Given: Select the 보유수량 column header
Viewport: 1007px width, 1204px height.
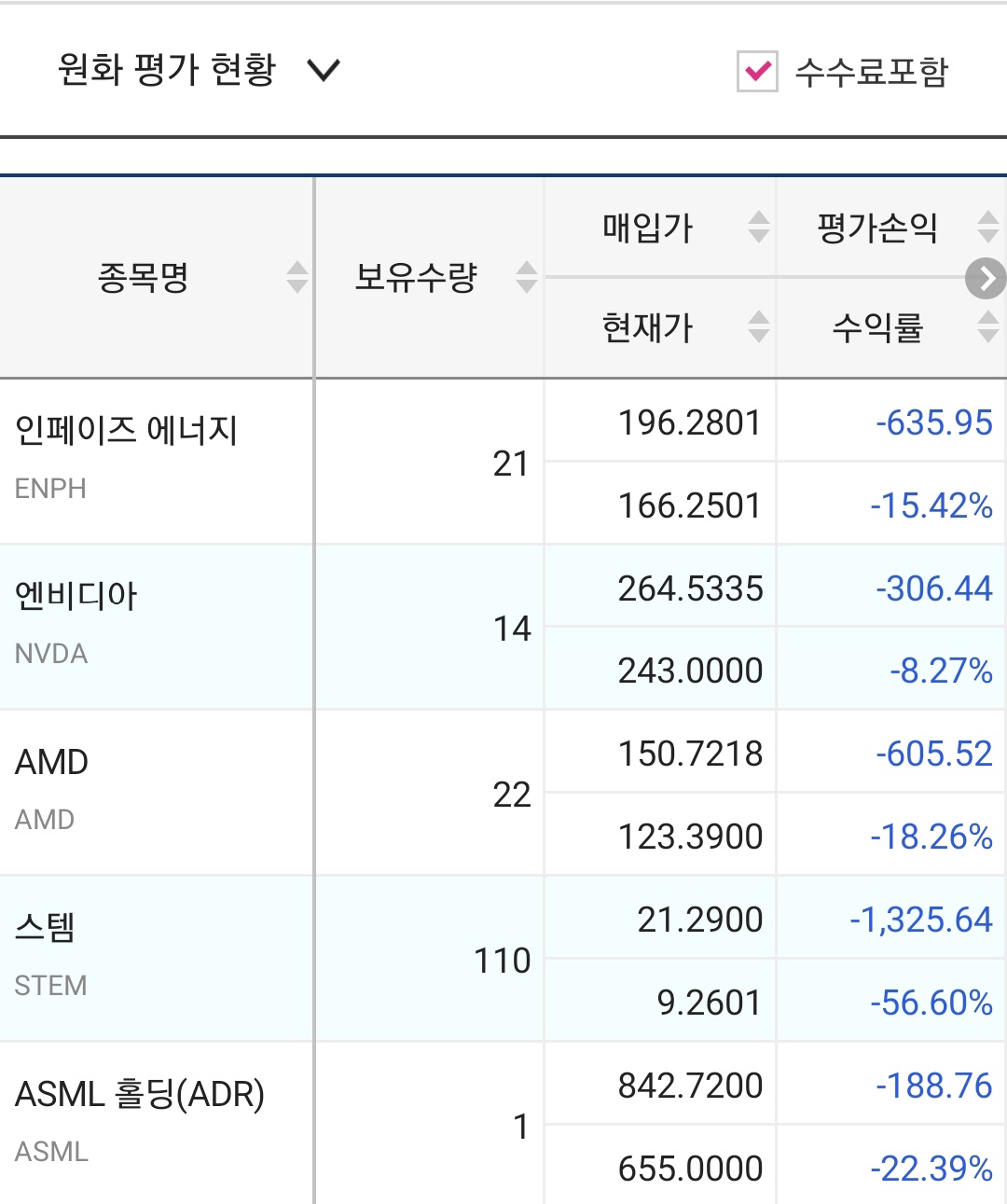Looking at the screenshot, I should (x=430, y=278).
